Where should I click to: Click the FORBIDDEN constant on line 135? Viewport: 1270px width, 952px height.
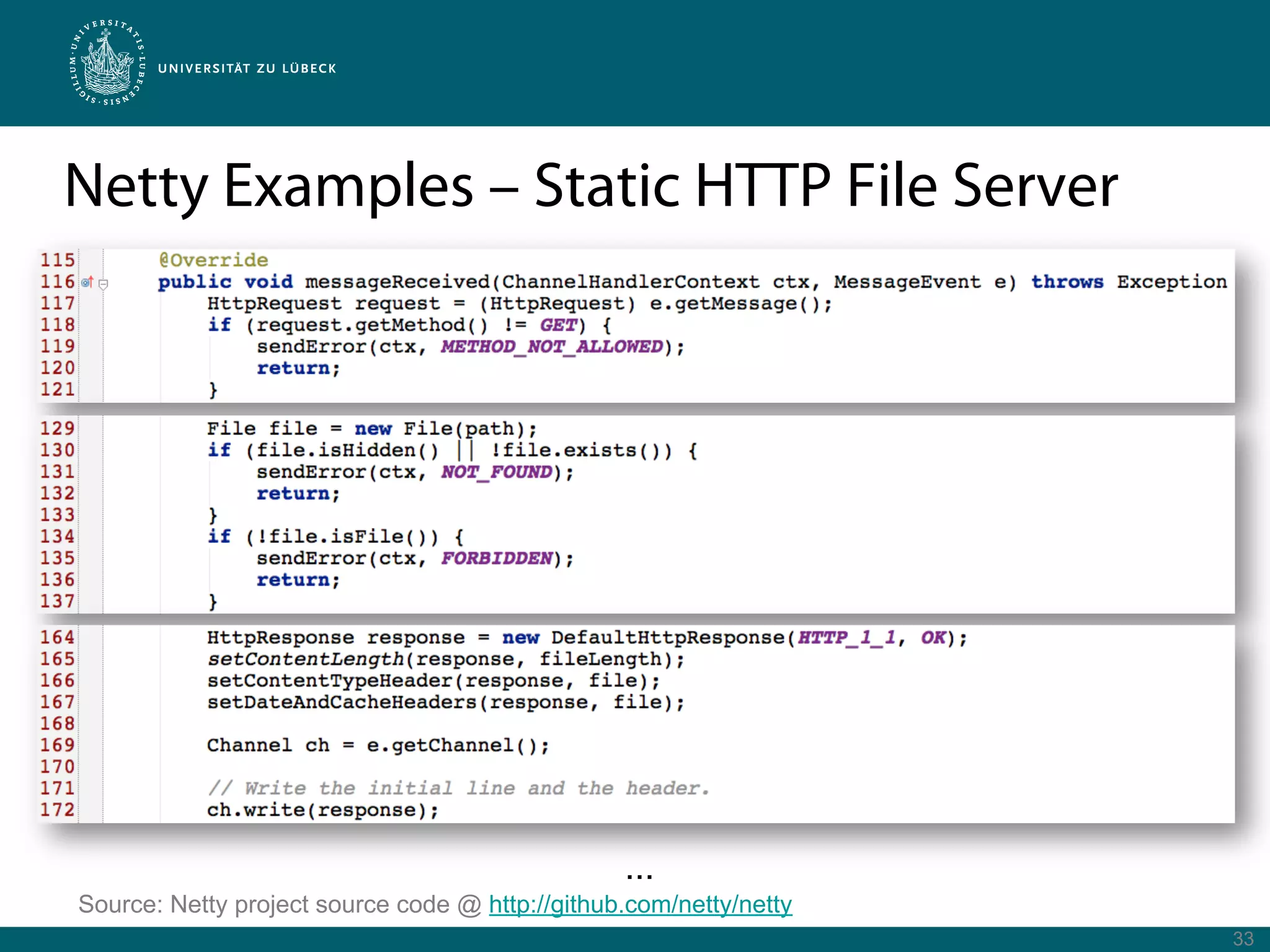pyautogui.click(x=496, y=558)
